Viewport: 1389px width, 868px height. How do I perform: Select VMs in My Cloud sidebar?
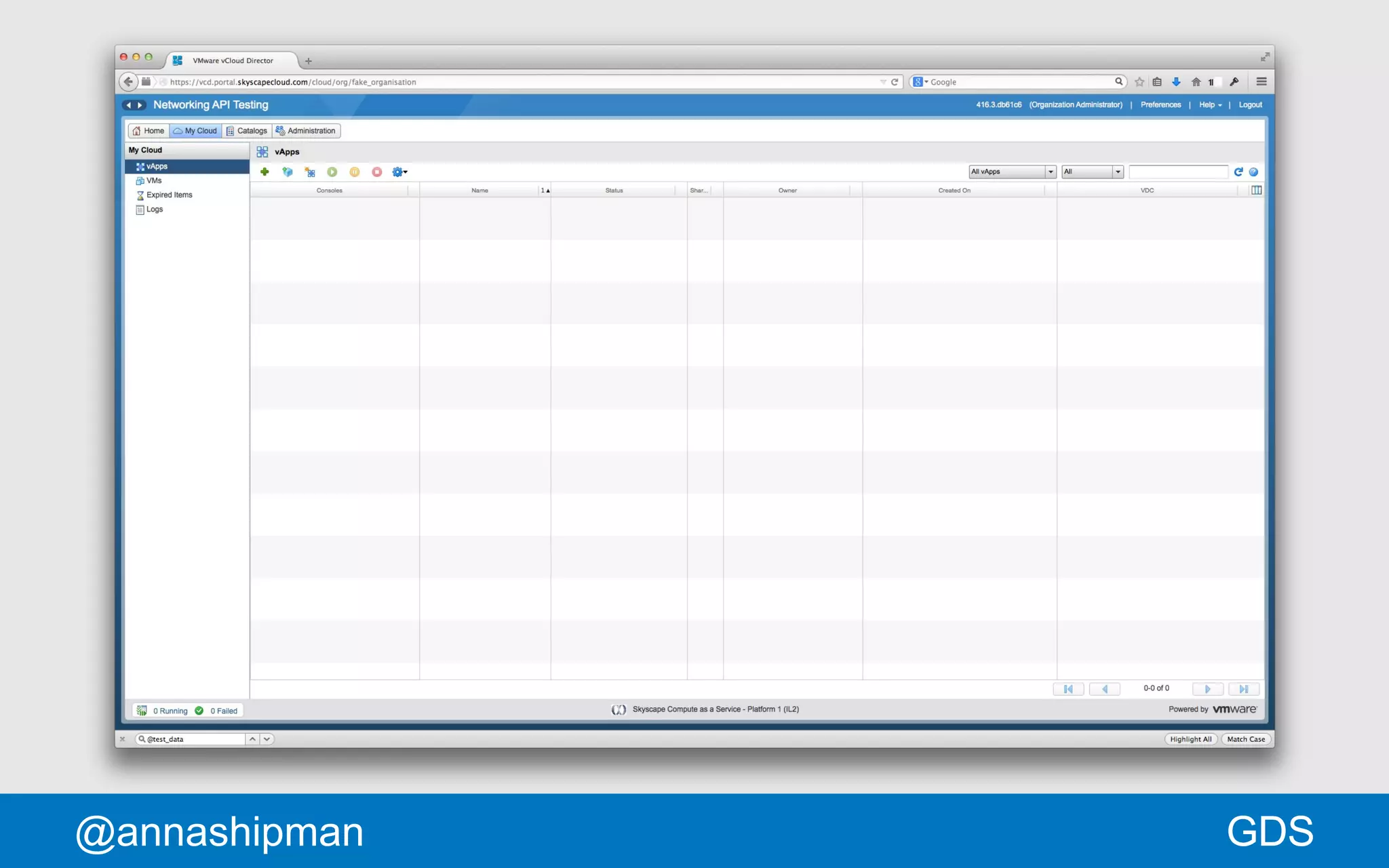(x=154, y=181)
